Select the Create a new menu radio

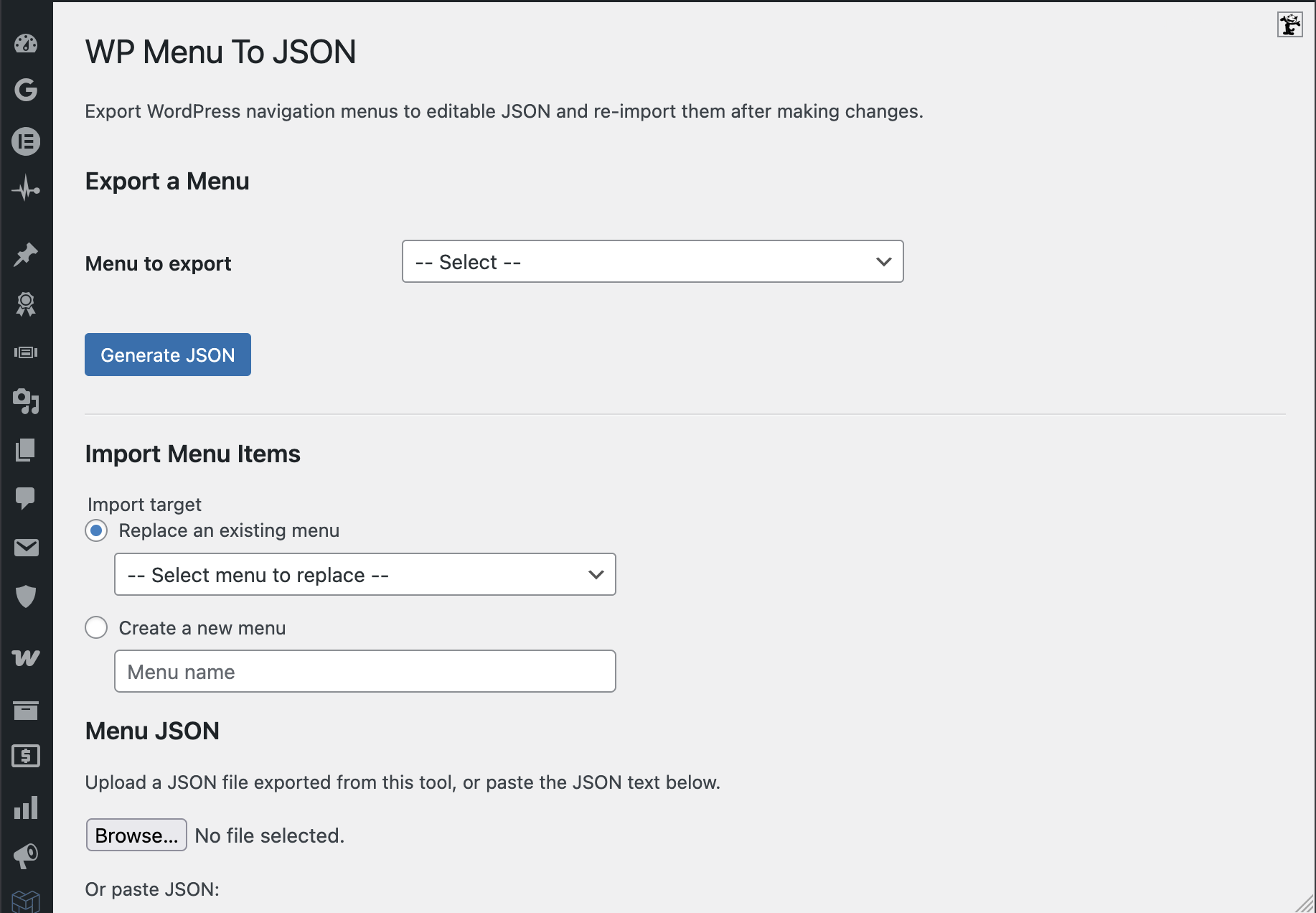[x=96, y=627]
